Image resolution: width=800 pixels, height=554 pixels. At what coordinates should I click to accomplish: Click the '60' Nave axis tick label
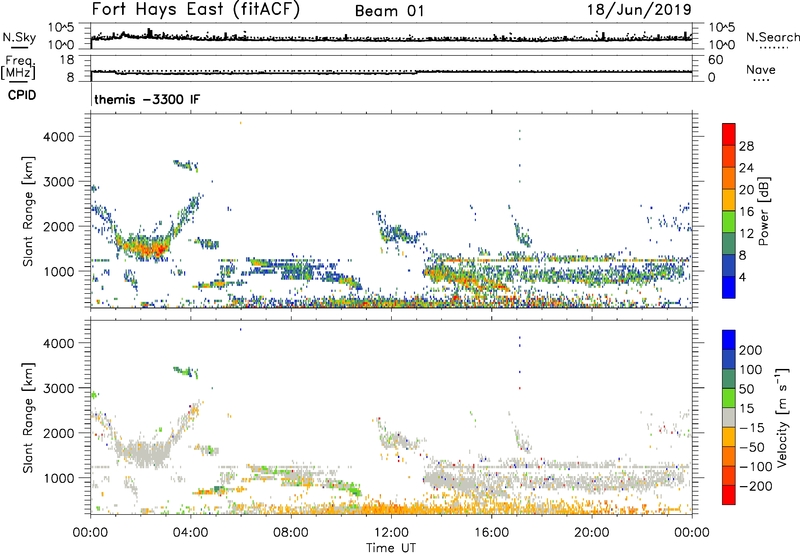tap(715, 60)
